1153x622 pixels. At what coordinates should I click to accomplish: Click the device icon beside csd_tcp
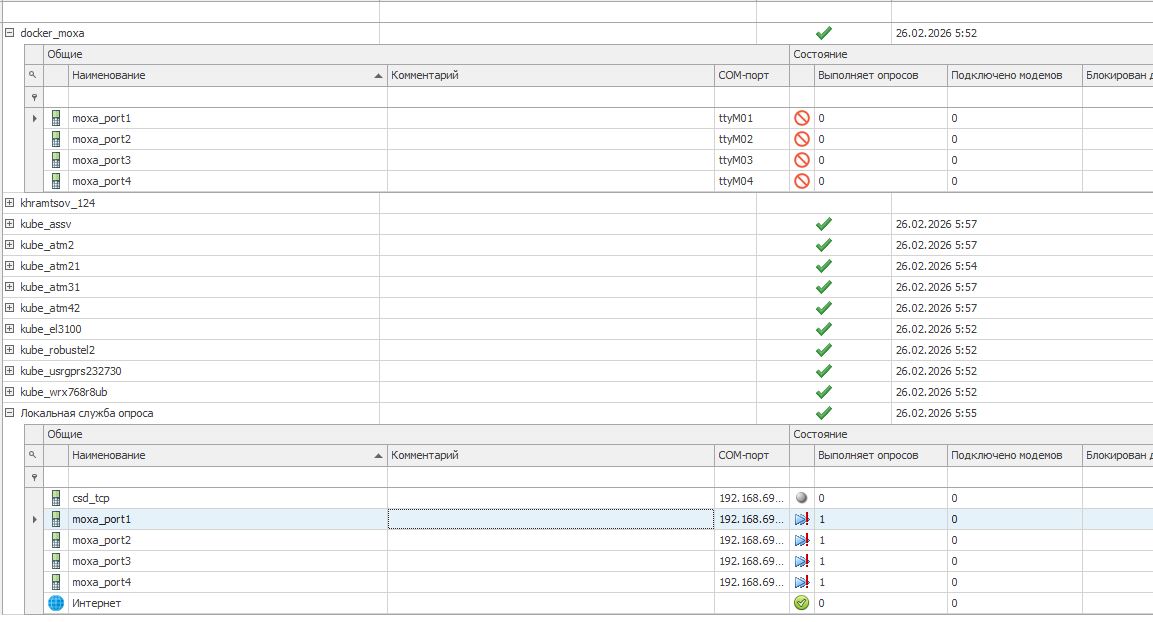point(56,498)
